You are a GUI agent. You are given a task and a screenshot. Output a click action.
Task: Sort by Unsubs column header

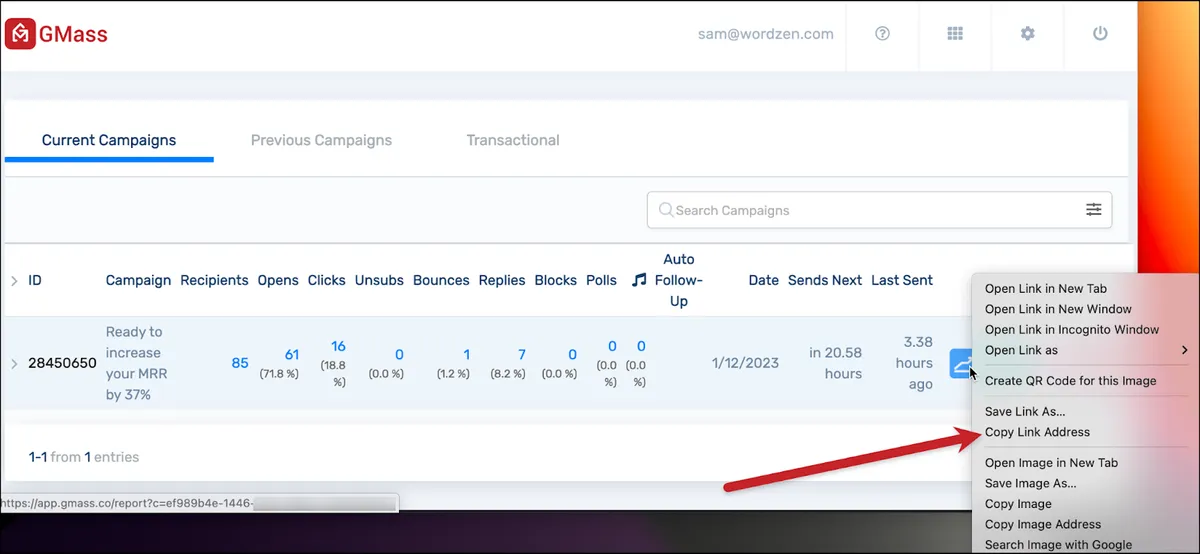coord(379,280)
